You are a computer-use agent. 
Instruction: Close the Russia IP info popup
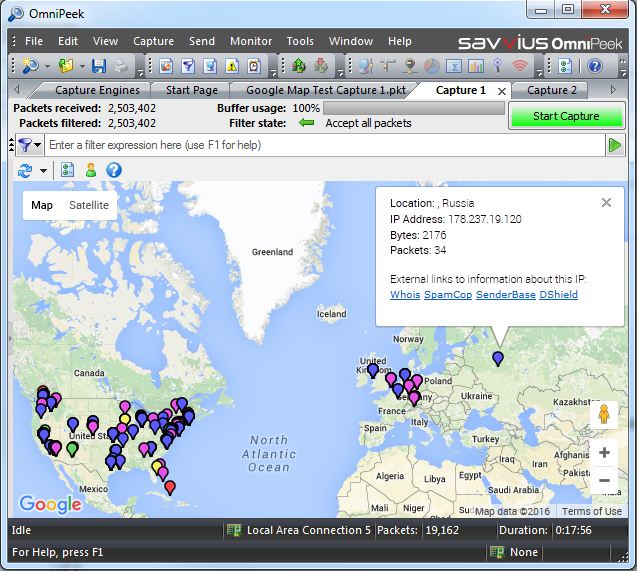coord(606,203)
